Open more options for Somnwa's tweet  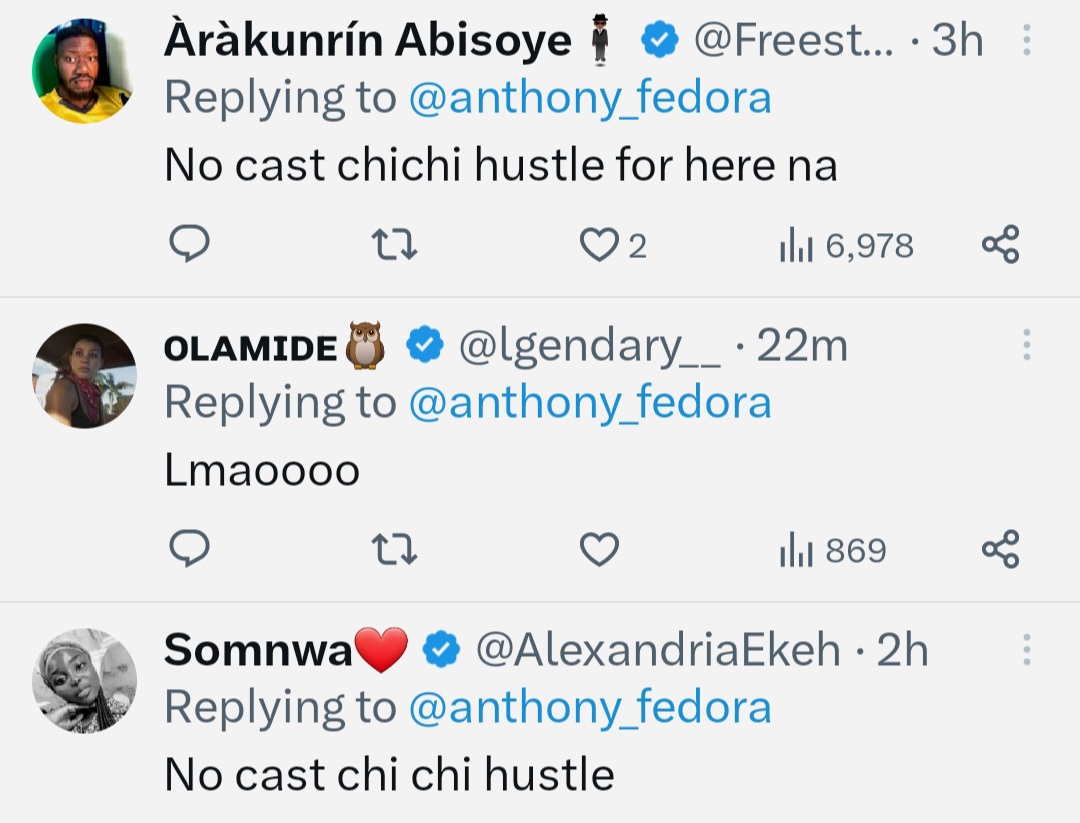1026,651
